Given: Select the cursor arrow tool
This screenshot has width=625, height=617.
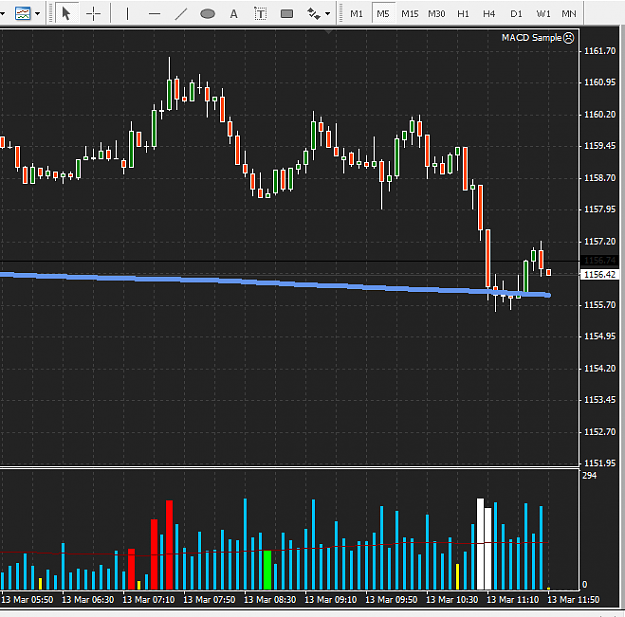Looking at the screenshot, I should tap(66, 14).
